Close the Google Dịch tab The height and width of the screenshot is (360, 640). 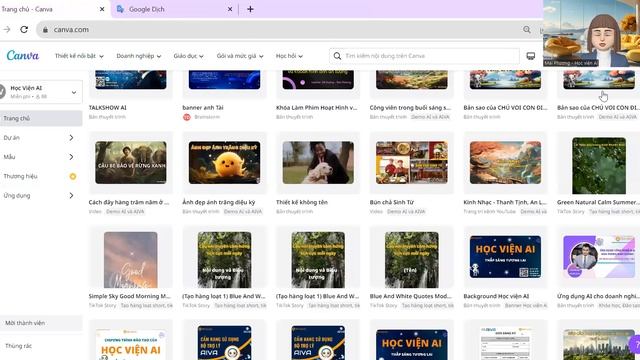pyautogui.click(x=230, y=9)
